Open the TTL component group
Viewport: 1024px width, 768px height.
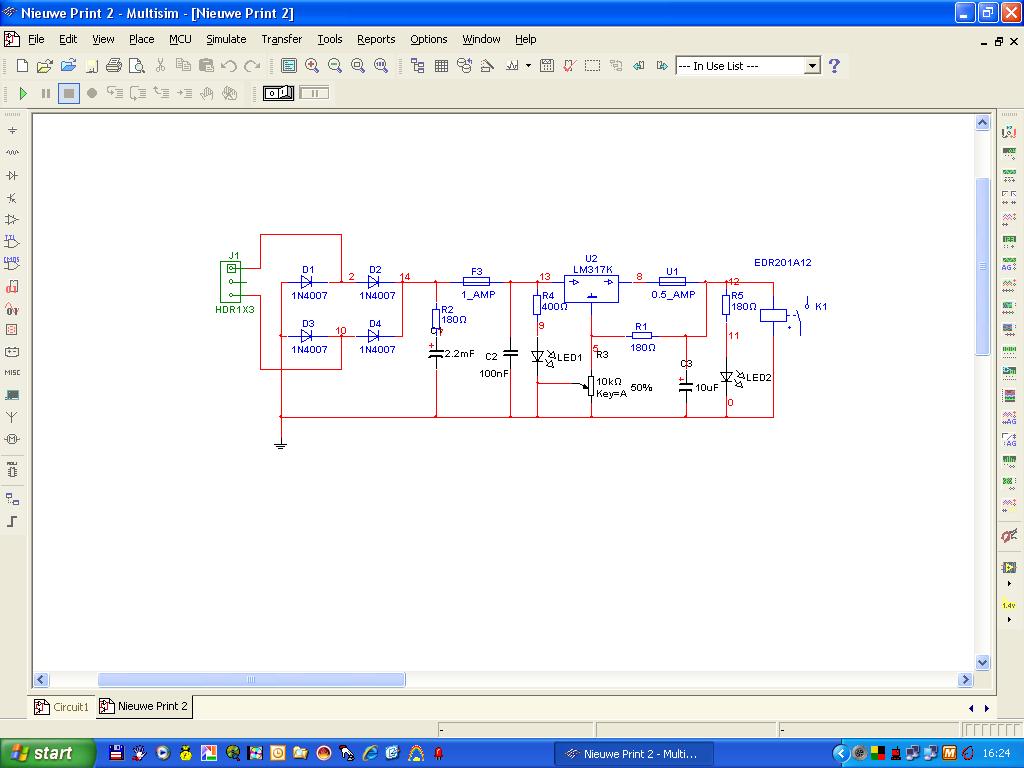click(12, 242)
